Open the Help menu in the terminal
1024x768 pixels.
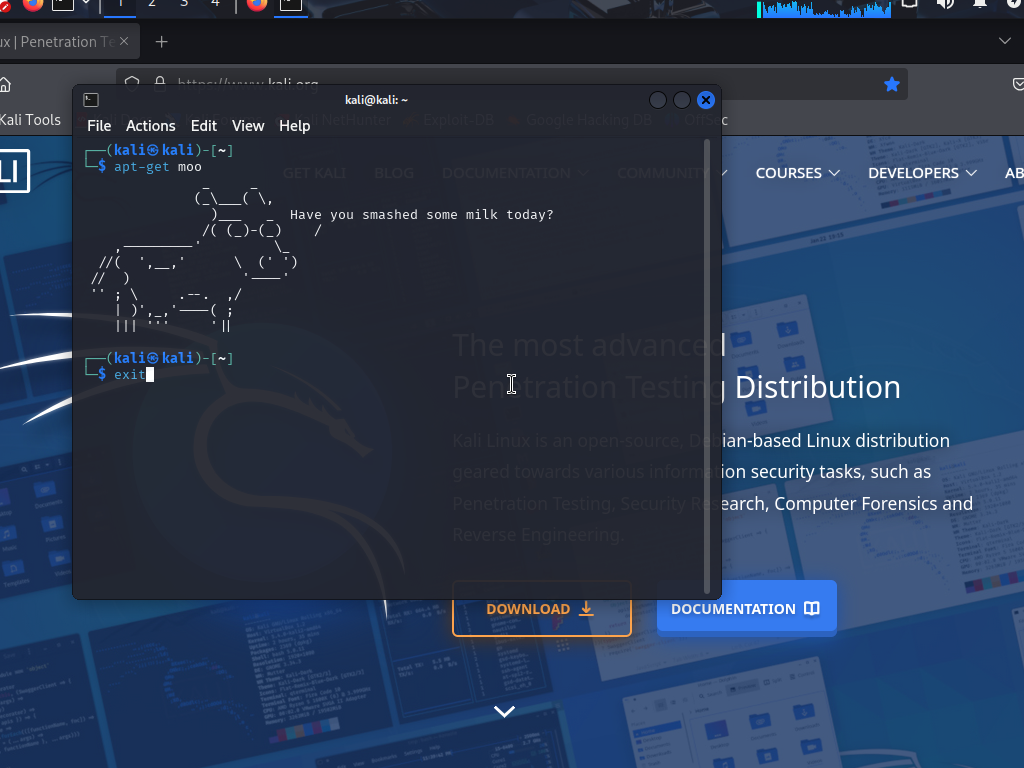295,125
